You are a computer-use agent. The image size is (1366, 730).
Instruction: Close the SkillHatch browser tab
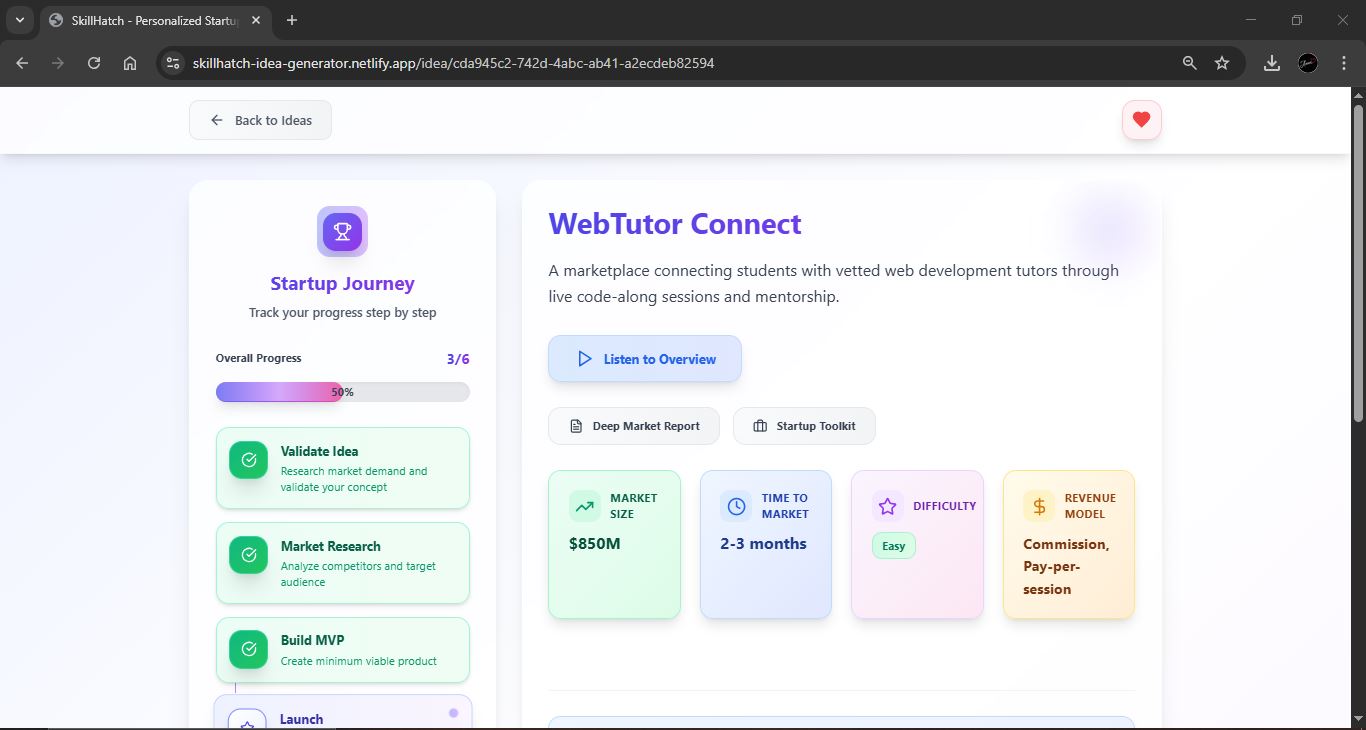point(256,20)
